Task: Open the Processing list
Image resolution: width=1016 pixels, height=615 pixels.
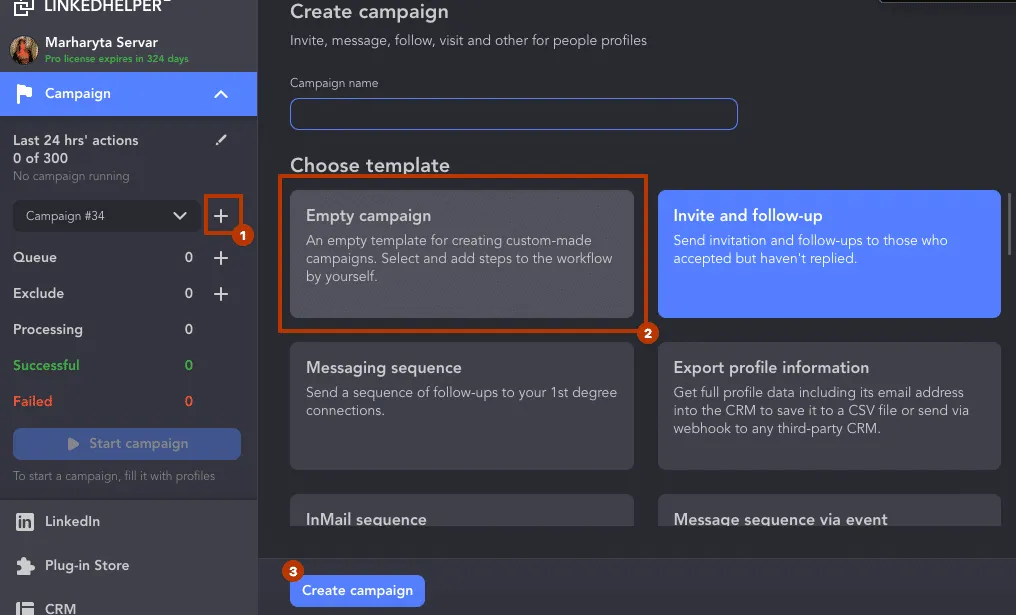Action: click(x=48, y=329)
